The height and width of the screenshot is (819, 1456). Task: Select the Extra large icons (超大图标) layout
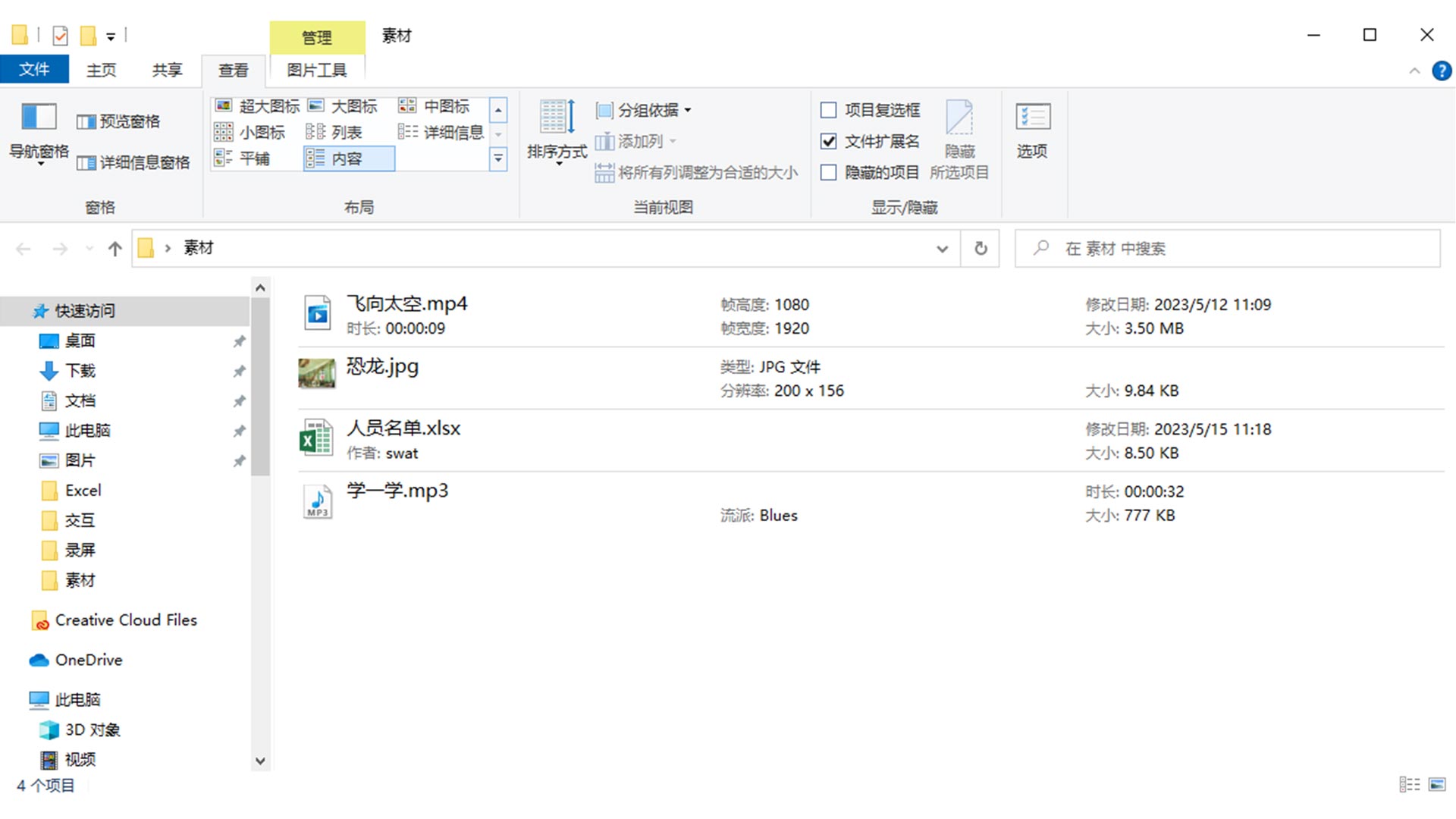(x=258, y=106)
